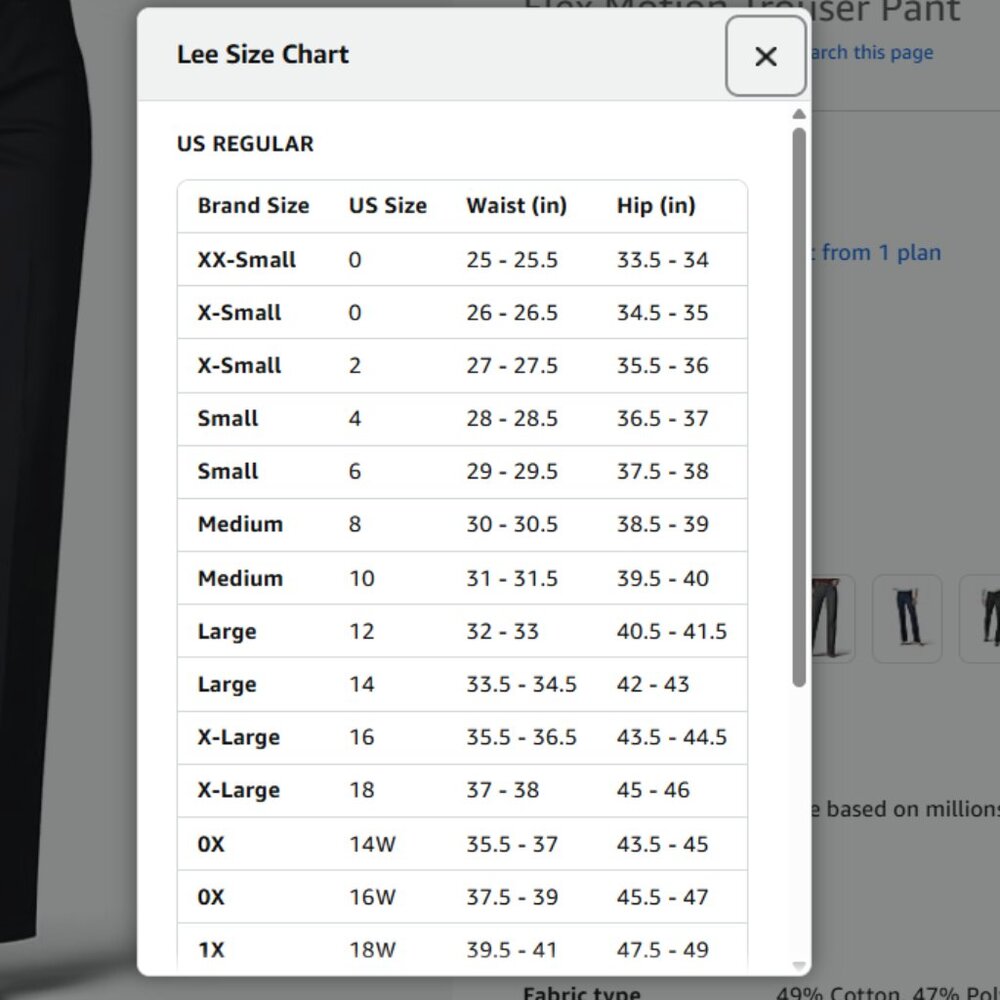Screen dimensions: 1000x1000
Task: Click hip value '34.5 - 35'
Action: pos(663,312)
